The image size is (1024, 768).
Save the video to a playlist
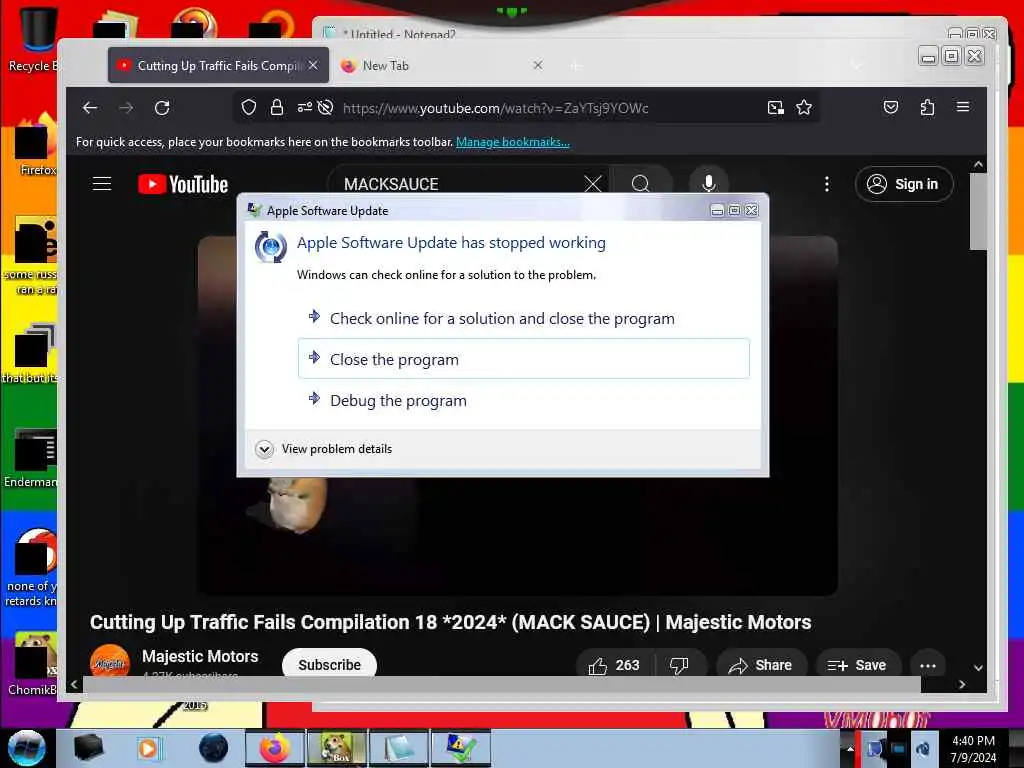tap(857, 665)
